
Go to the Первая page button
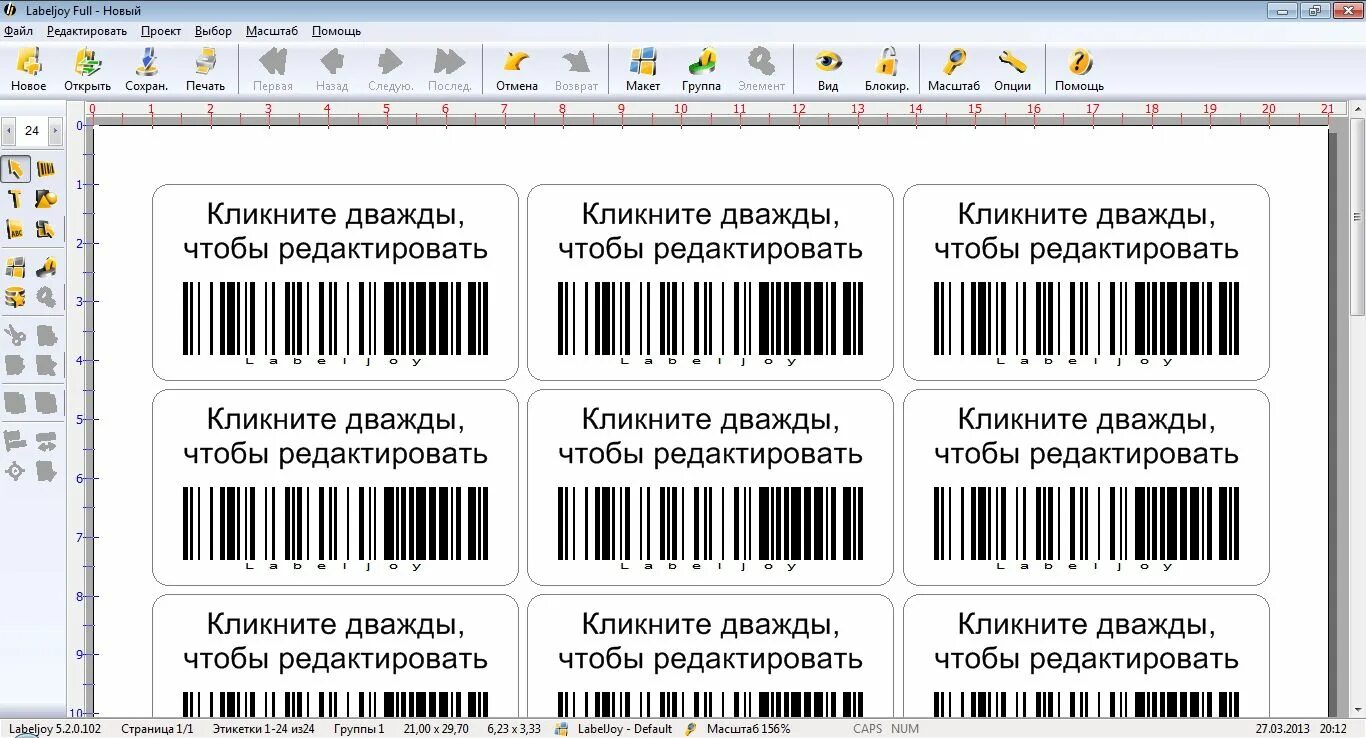[273, 70]
